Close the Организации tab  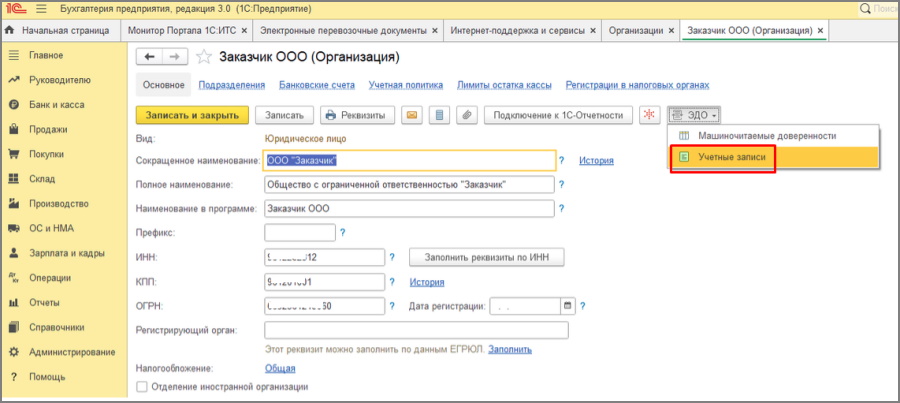pyautogui.click(x=670, y=30)
